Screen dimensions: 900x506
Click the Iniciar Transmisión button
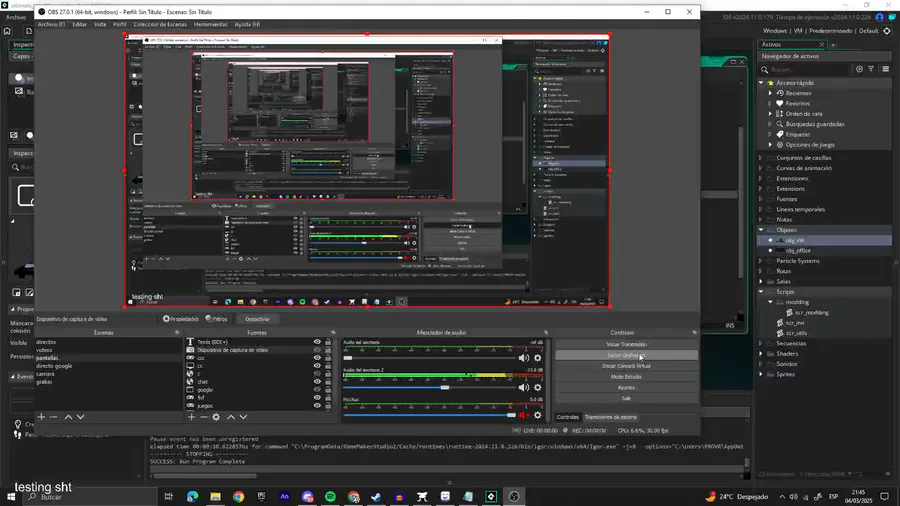point(626,344)
